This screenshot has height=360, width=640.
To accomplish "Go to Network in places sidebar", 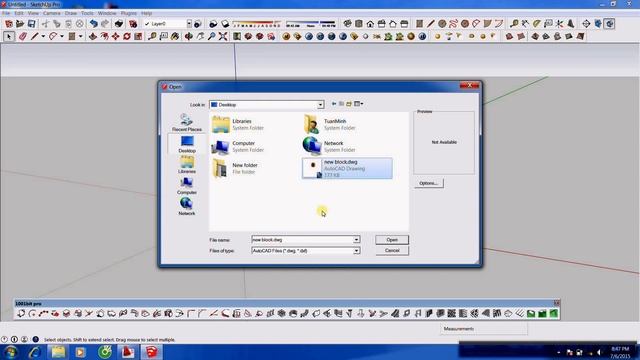I will click(187, 207).
